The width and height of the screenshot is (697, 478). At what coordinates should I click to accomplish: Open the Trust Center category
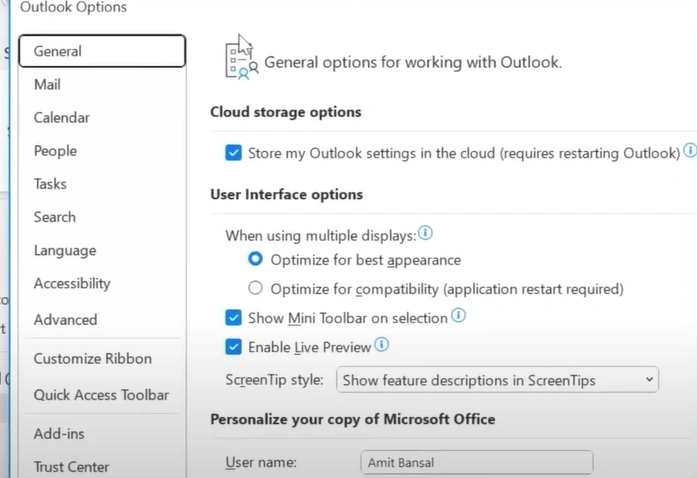click(x=71, y=467)
